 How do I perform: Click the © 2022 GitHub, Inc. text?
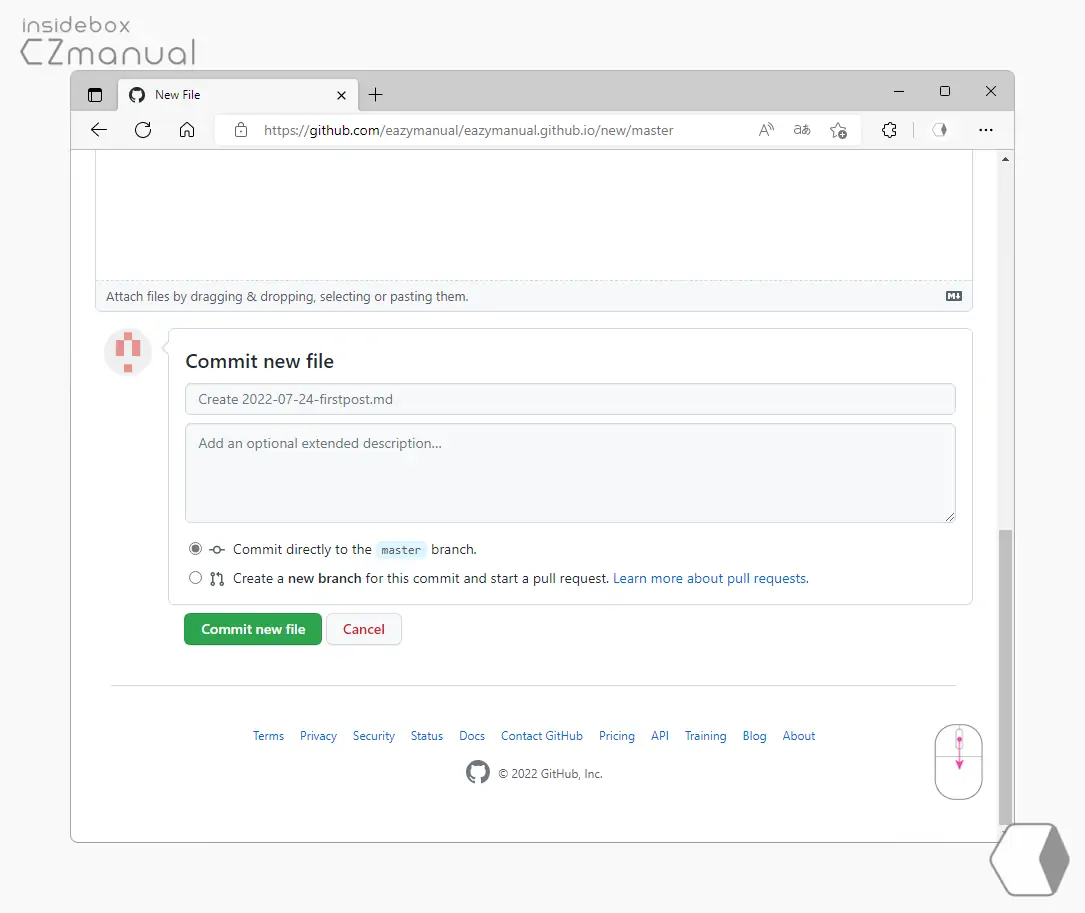[x=550, y=774]
